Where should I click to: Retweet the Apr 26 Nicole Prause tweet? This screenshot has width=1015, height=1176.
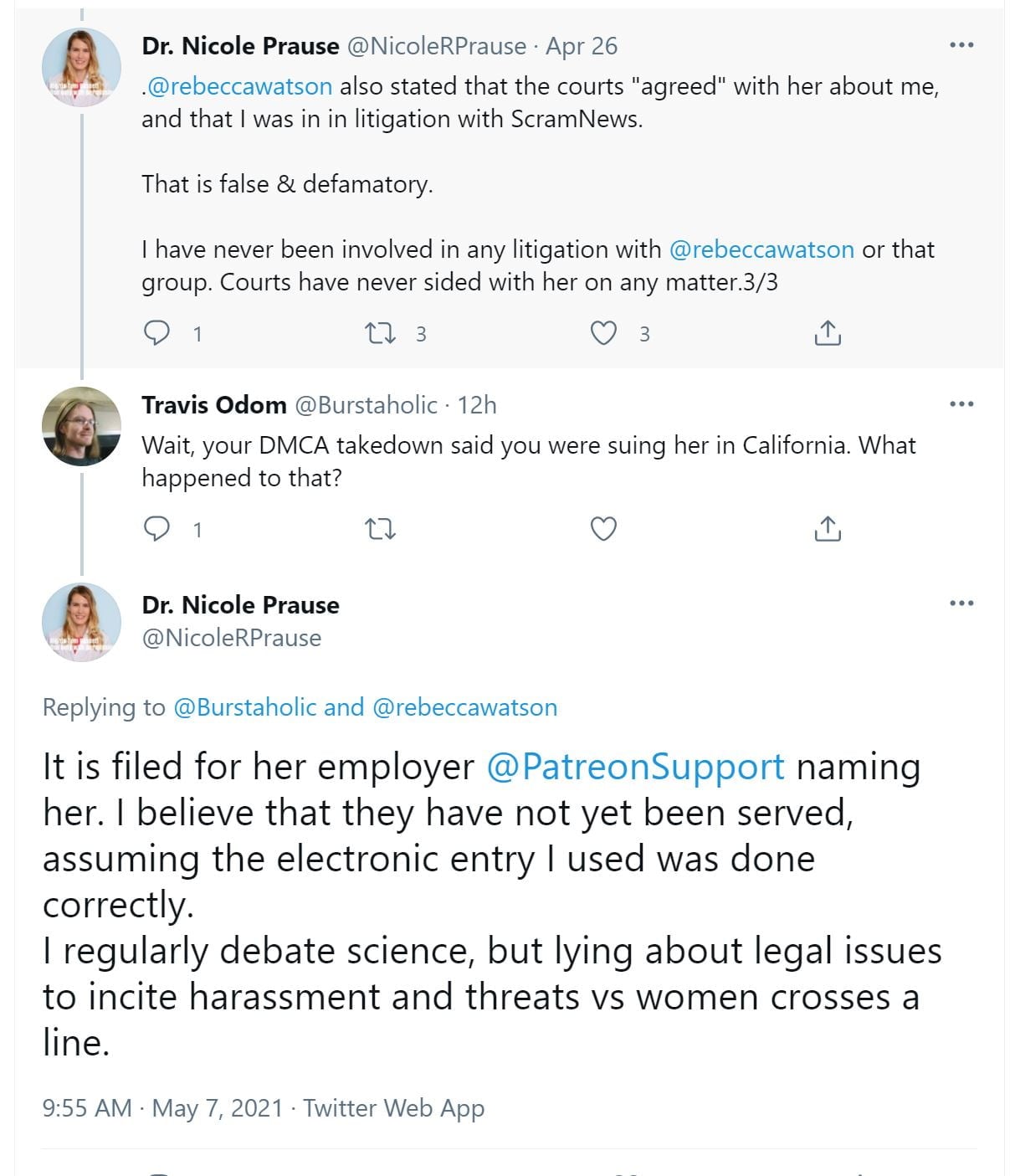coord(381,333)
